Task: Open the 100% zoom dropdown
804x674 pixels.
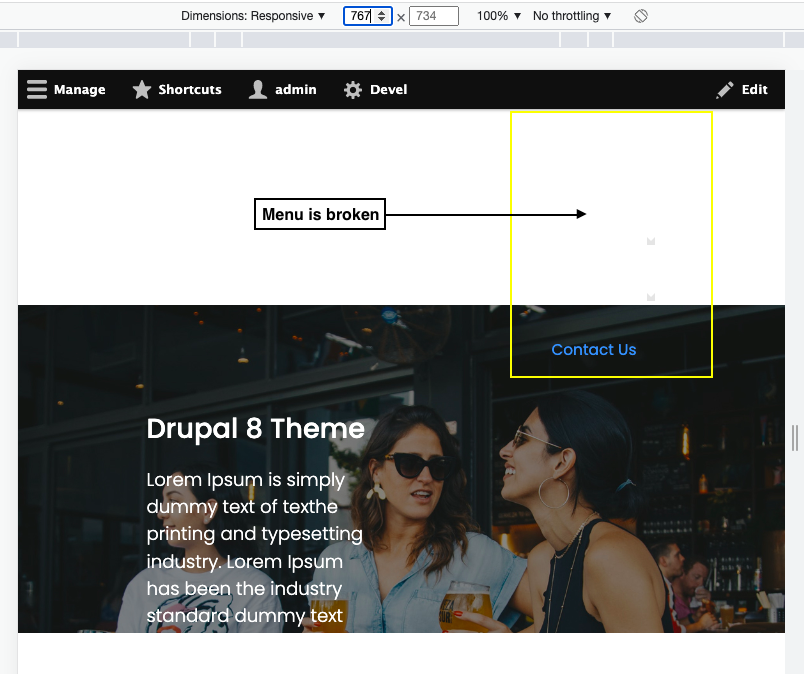Action: (x=498, y=15)
